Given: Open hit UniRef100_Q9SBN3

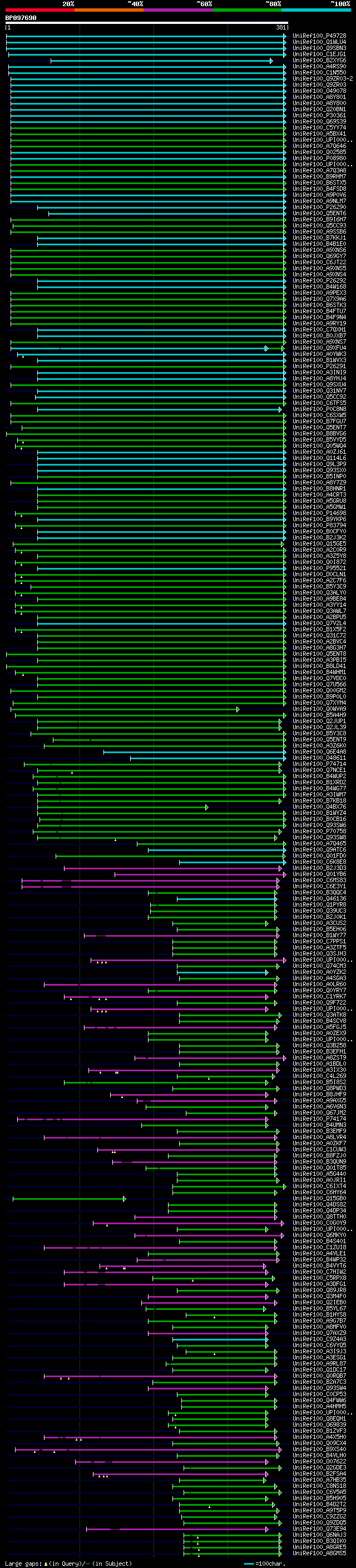Looking at the screenshot, I should pos(319,48).
